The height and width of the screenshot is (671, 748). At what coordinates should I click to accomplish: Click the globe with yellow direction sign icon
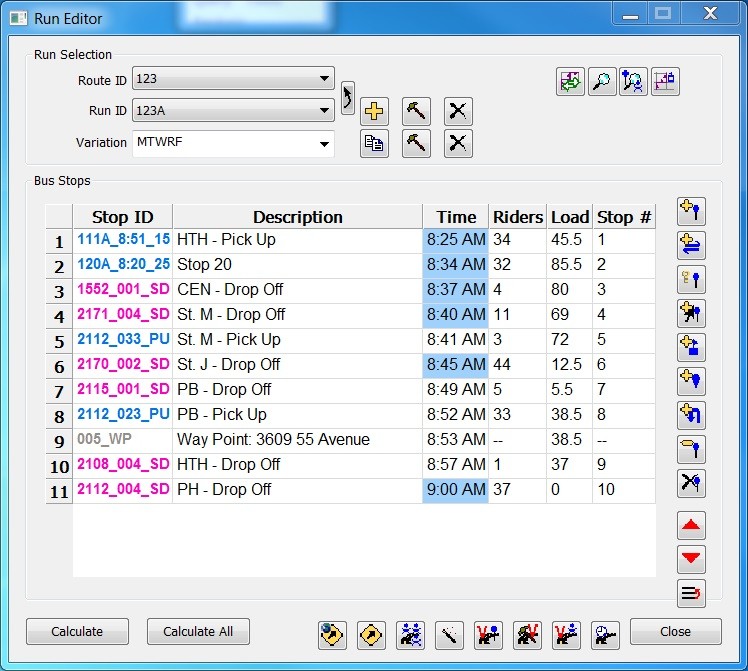coord(332,635)
